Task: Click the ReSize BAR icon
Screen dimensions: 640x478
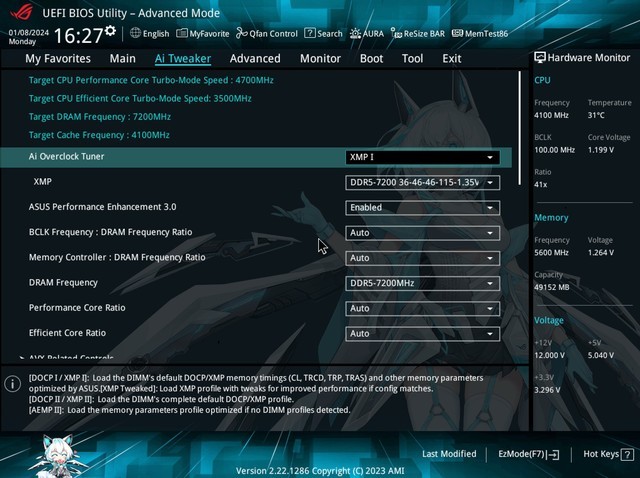Action: click(x=396, y=33)
